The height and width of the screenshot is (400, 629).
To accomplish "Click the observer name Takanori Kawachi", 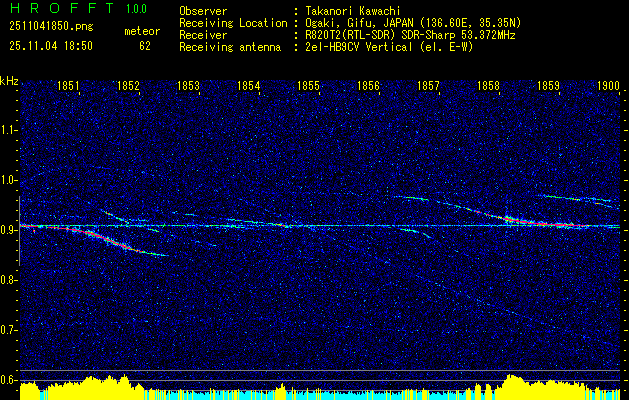I will [x=353, y=11].
